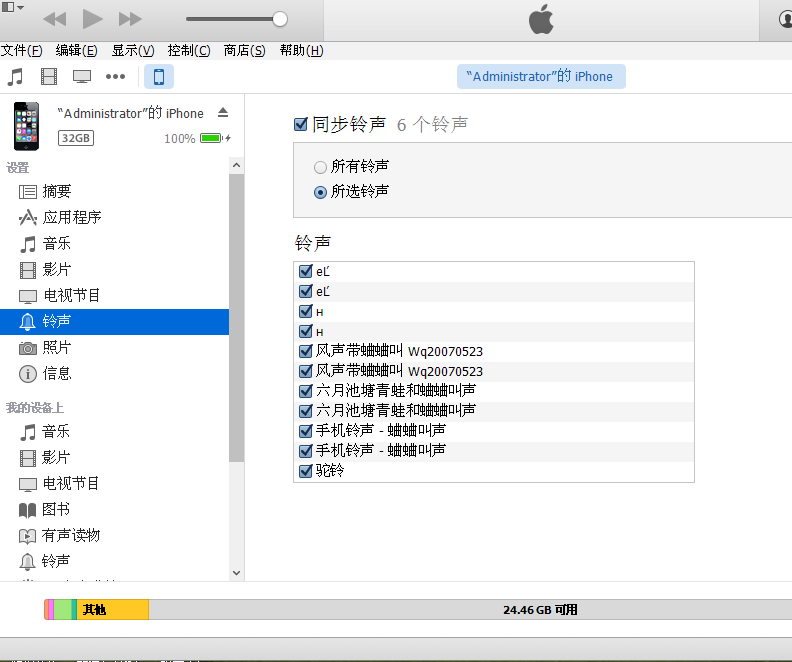Start playback with the Play button
This screenshot has width=792, height=662.
click(x=92, y=19)
